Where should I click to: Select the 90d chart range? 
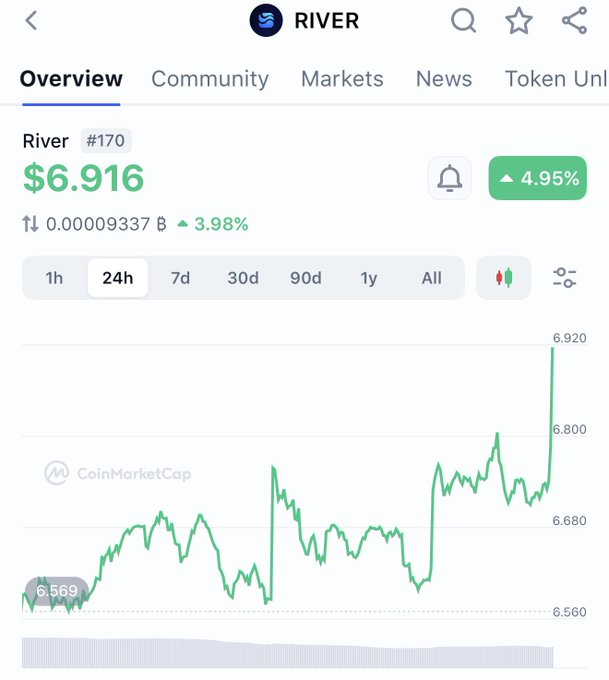pyautogui.click(x=306, y=278)
